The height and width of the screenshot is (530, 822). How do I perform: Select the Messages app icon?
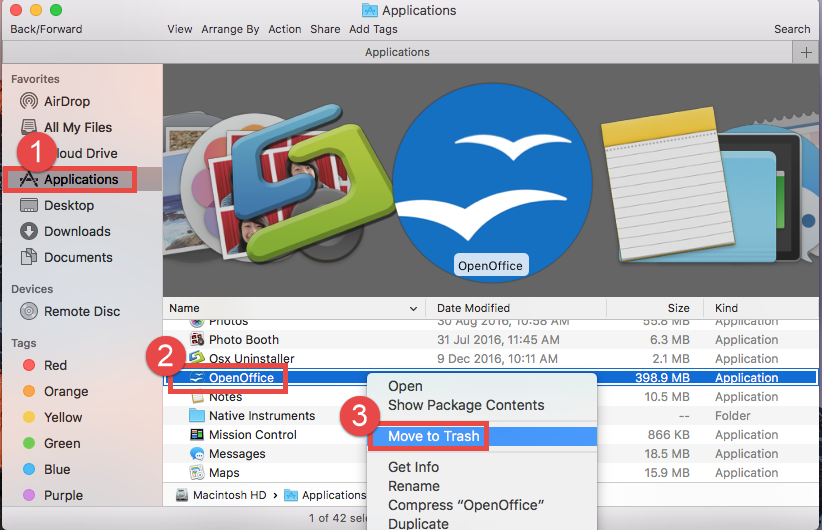(x=197, y=453)
